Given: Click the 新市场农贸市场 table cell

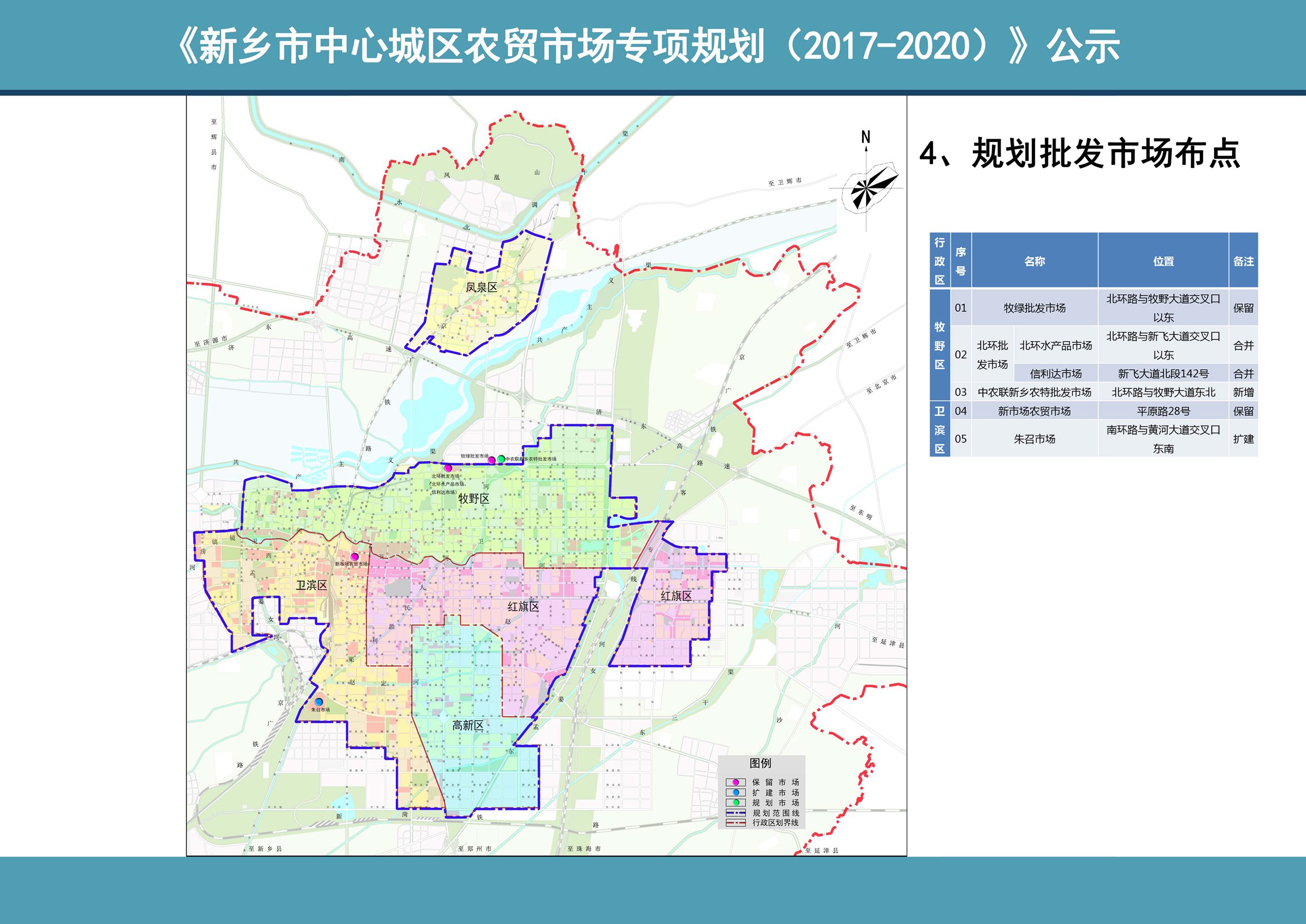Looking at the screenshot, I should pos(1035,411).
